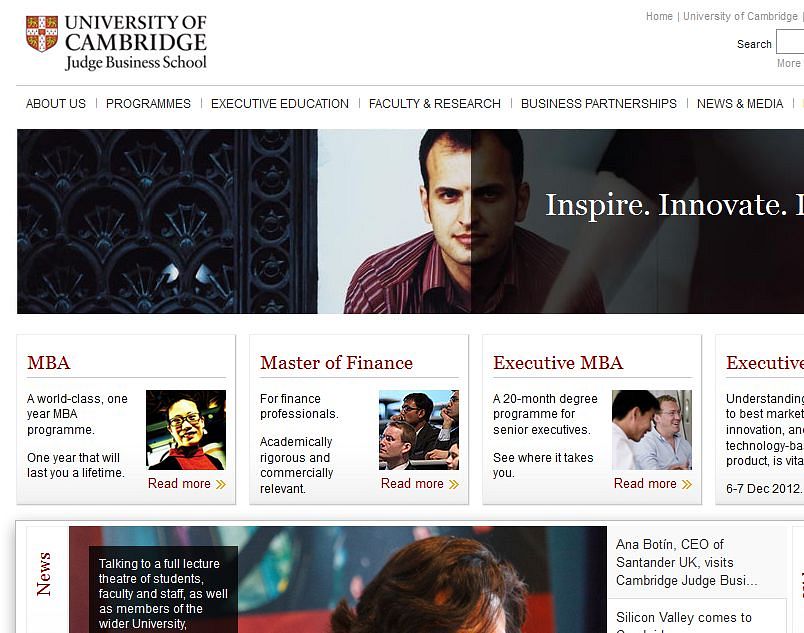Open the ABOUT US menu

(56, 104)
